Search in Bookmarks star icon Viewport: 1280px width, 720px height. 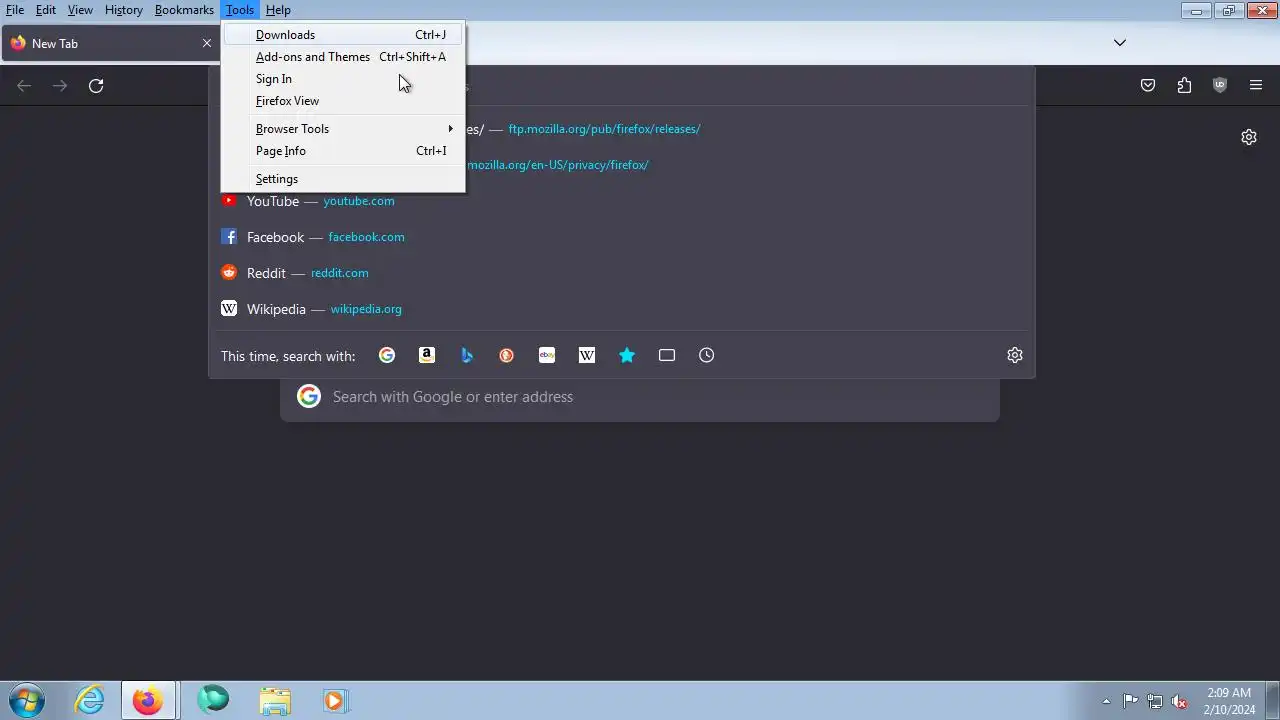(x=627, y=355)
